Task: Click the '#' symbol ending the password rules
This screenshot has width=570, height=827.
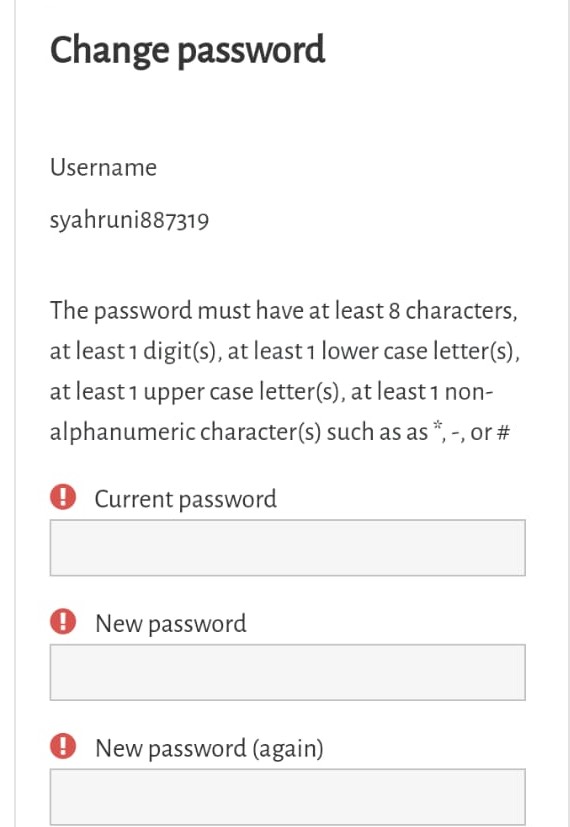Action: tap(504, 432)
